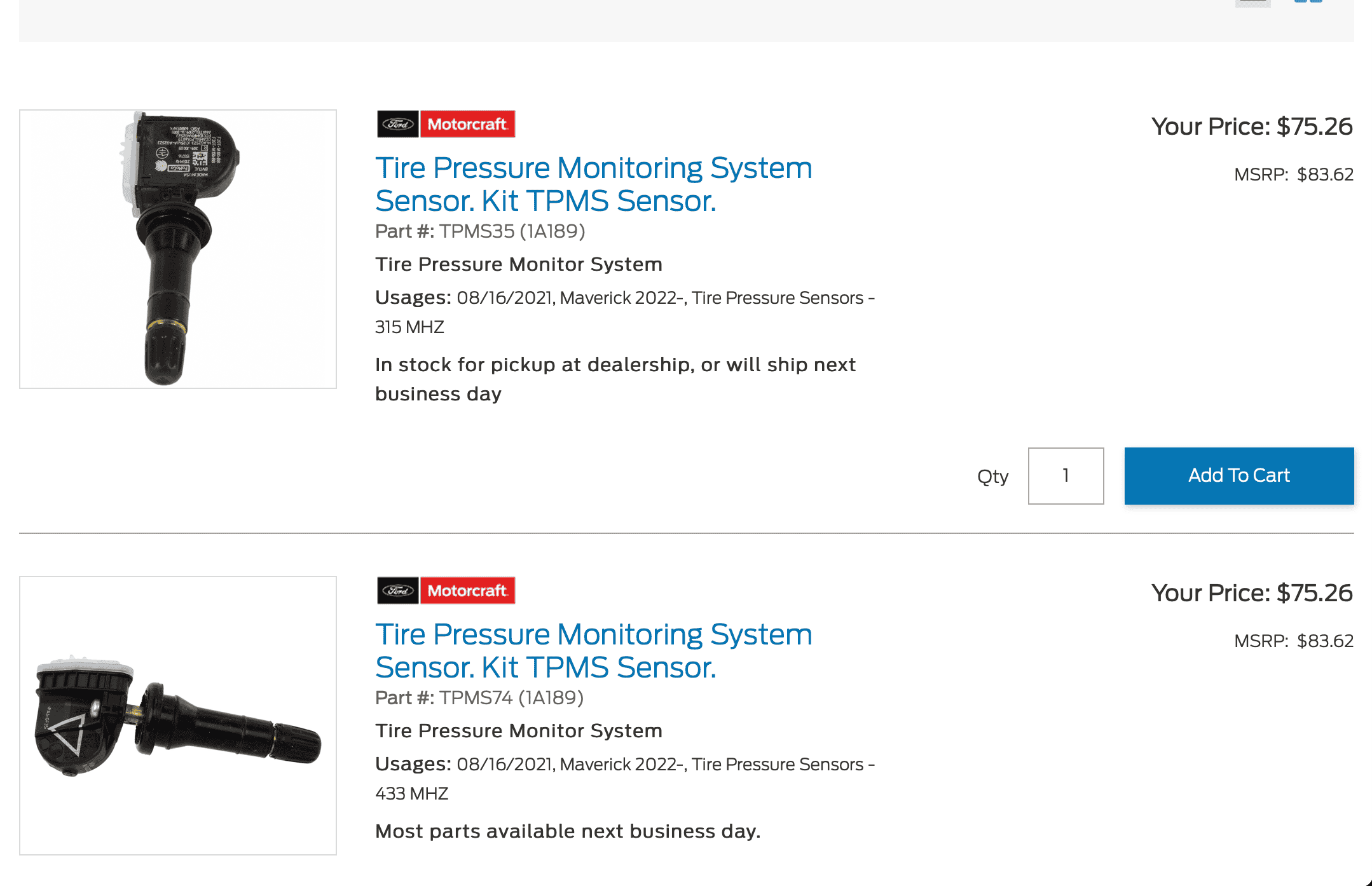Click the Ford logo on the TPMS35 listing

point(397,125)
